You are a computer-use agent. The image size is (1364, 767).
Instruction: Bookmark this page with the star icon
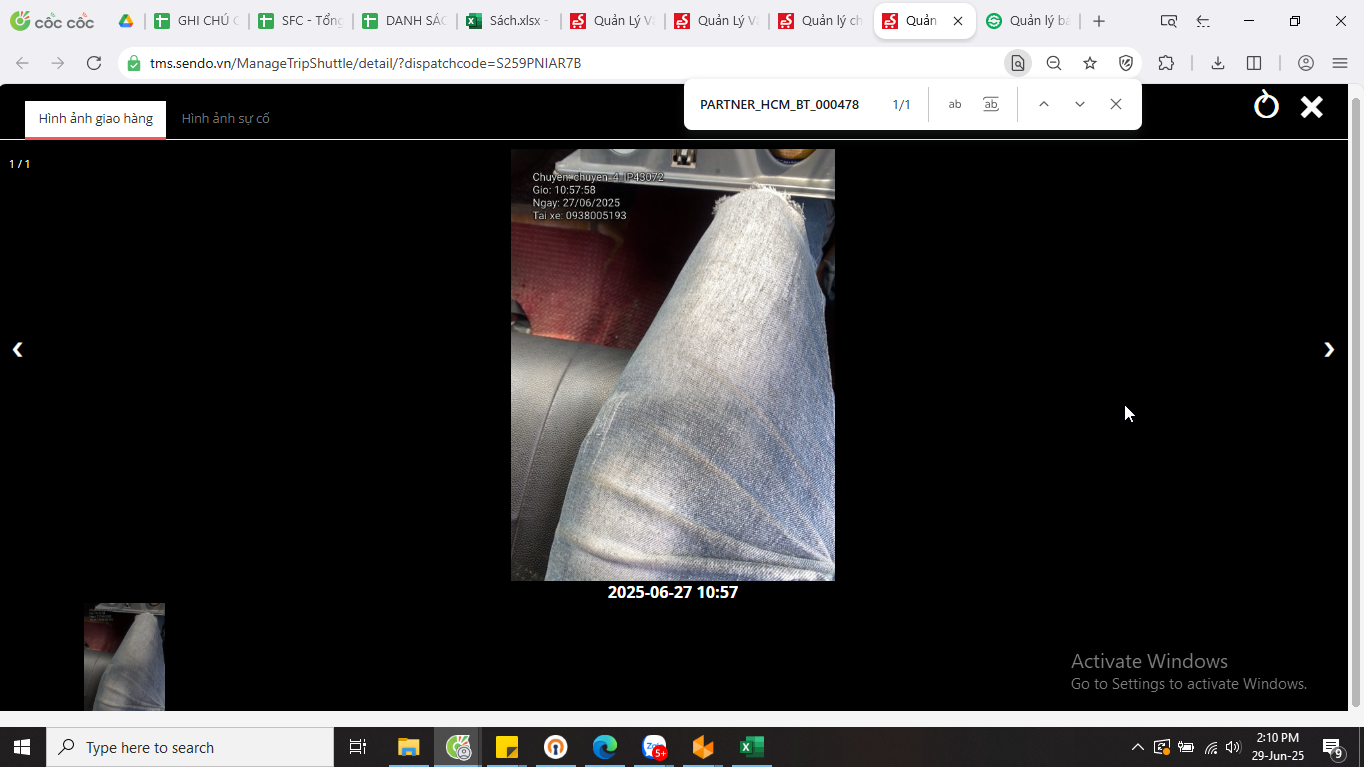(1090, 63)
